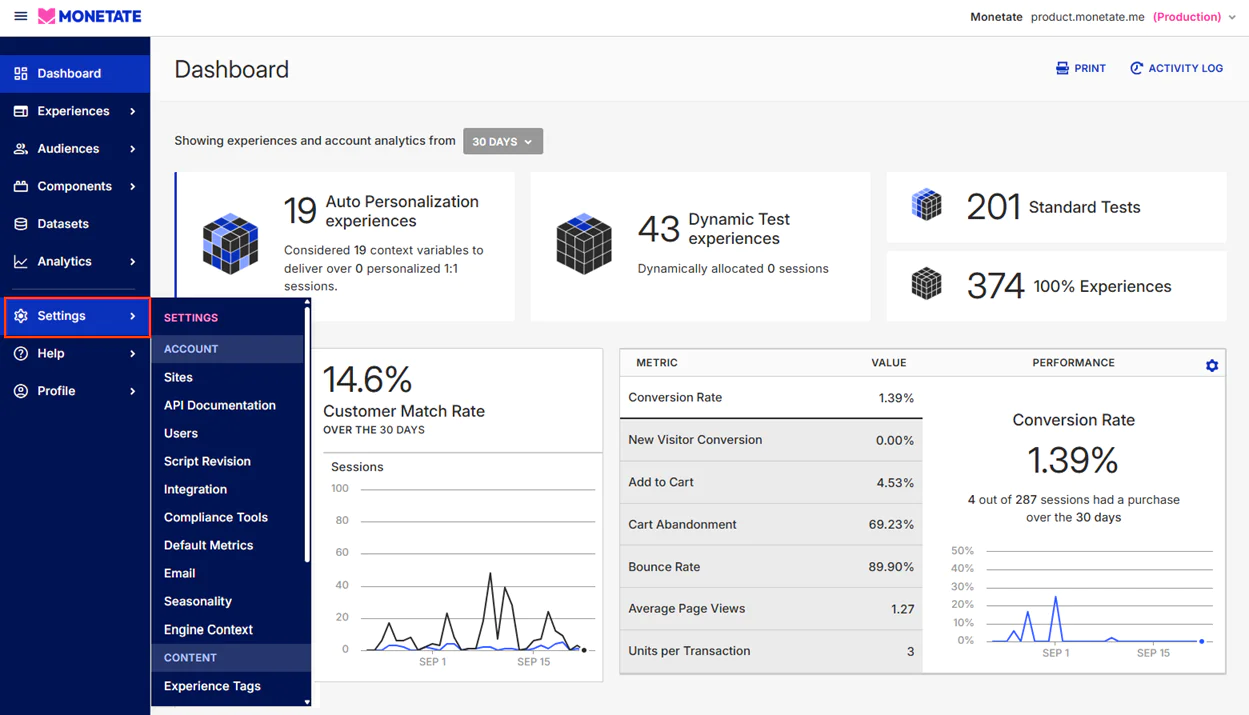Viewport: 1249px width, 715px height.
Task: Select the Experiences sidebar icon
Action: coord(22,111)
